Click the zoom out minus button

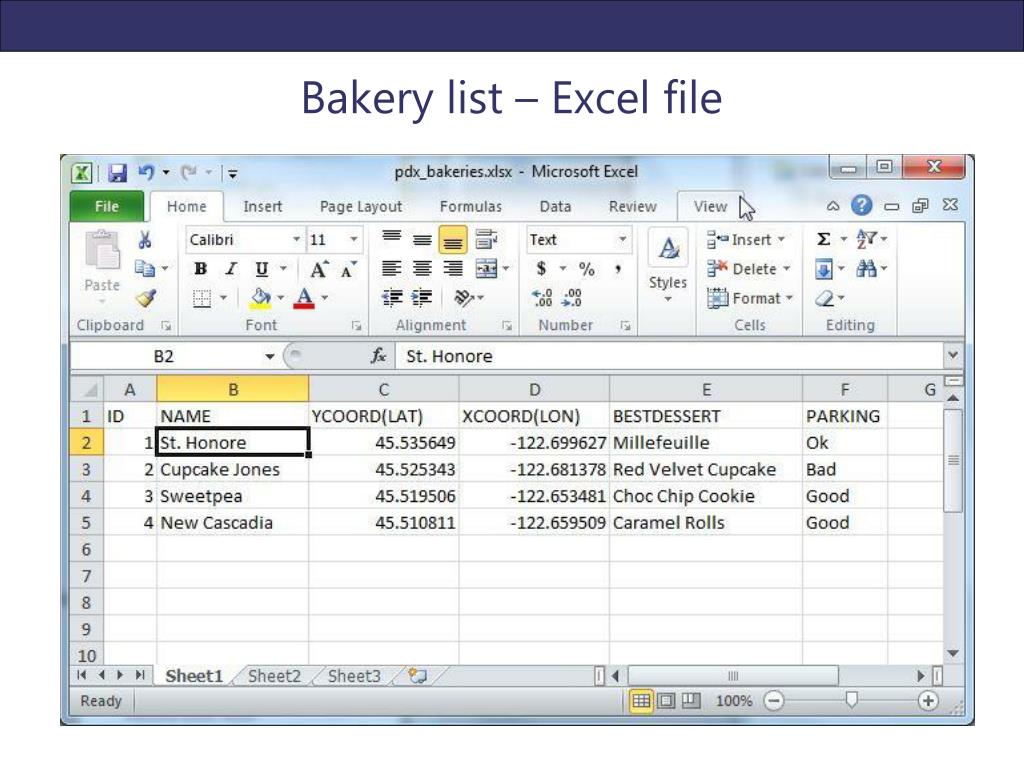(774, 701)
